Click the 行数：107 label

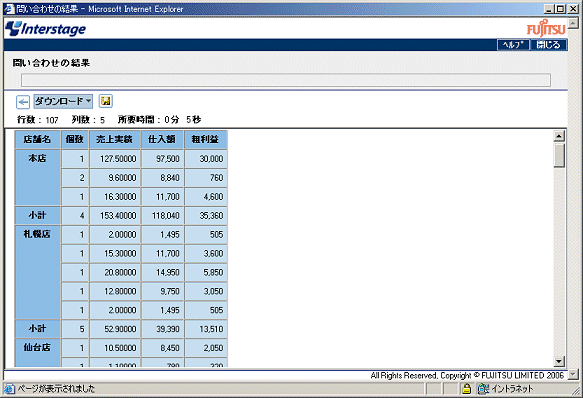38,120
